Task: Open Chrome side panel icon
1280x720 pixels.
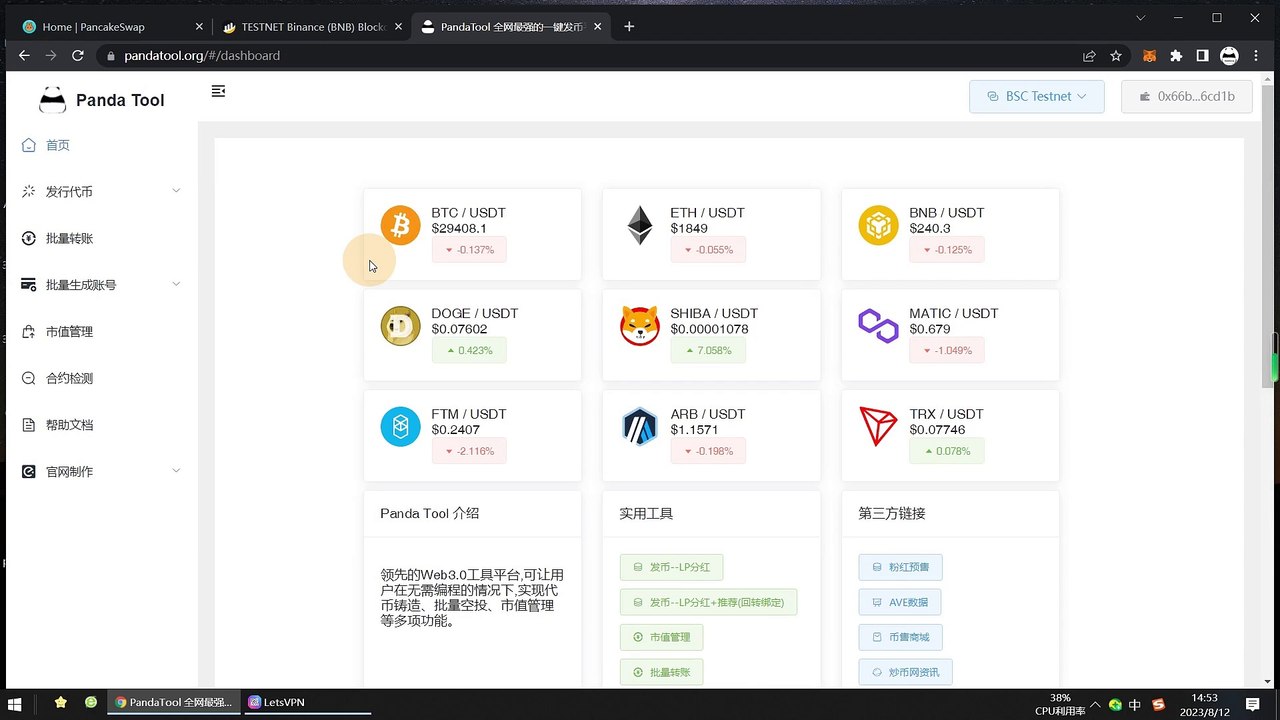Action: pyautogui.click(x=1202, y=56)
